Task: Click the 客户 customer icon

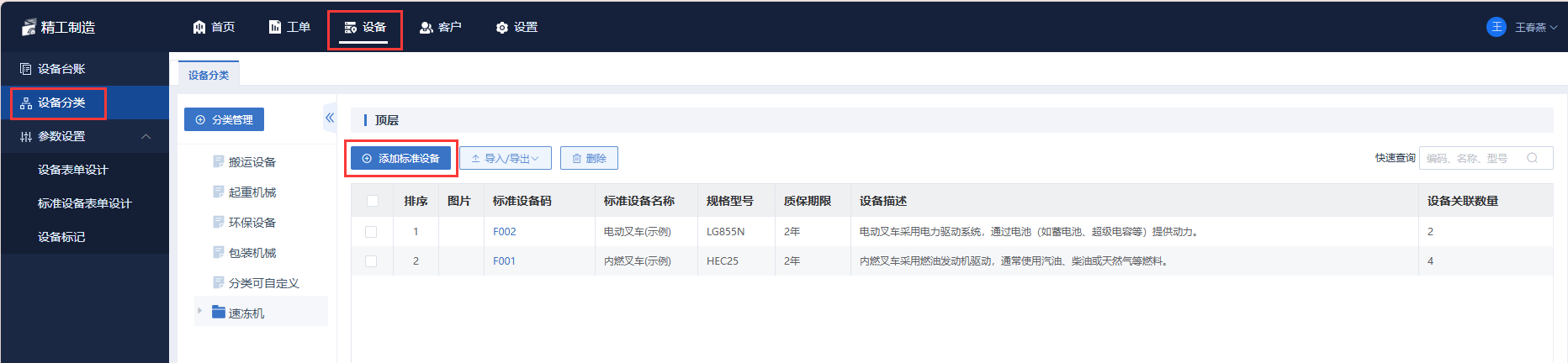Action: click(426, 28)
